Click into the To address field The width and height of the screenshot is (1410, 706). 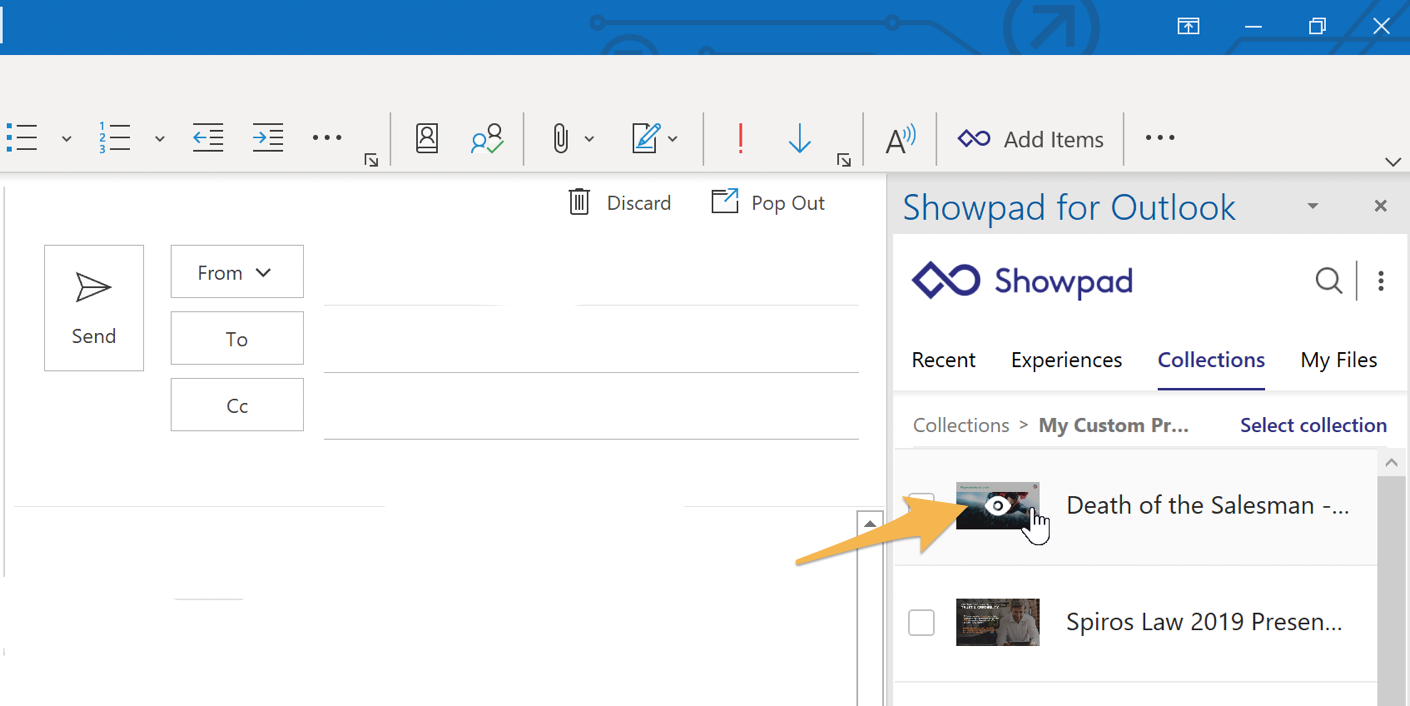point(591,340)
